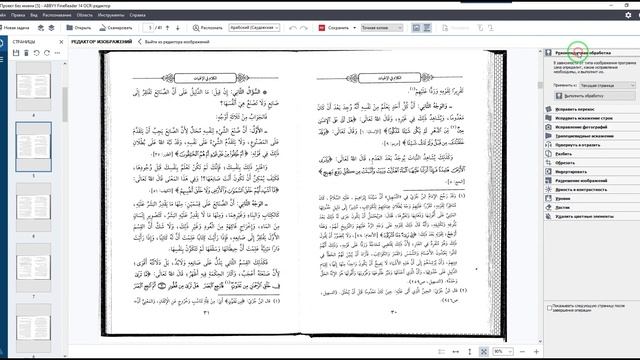Open the document layout mode dropdown (Точная копия)
This screenshot has height=360, width=640.
[382, 28]
